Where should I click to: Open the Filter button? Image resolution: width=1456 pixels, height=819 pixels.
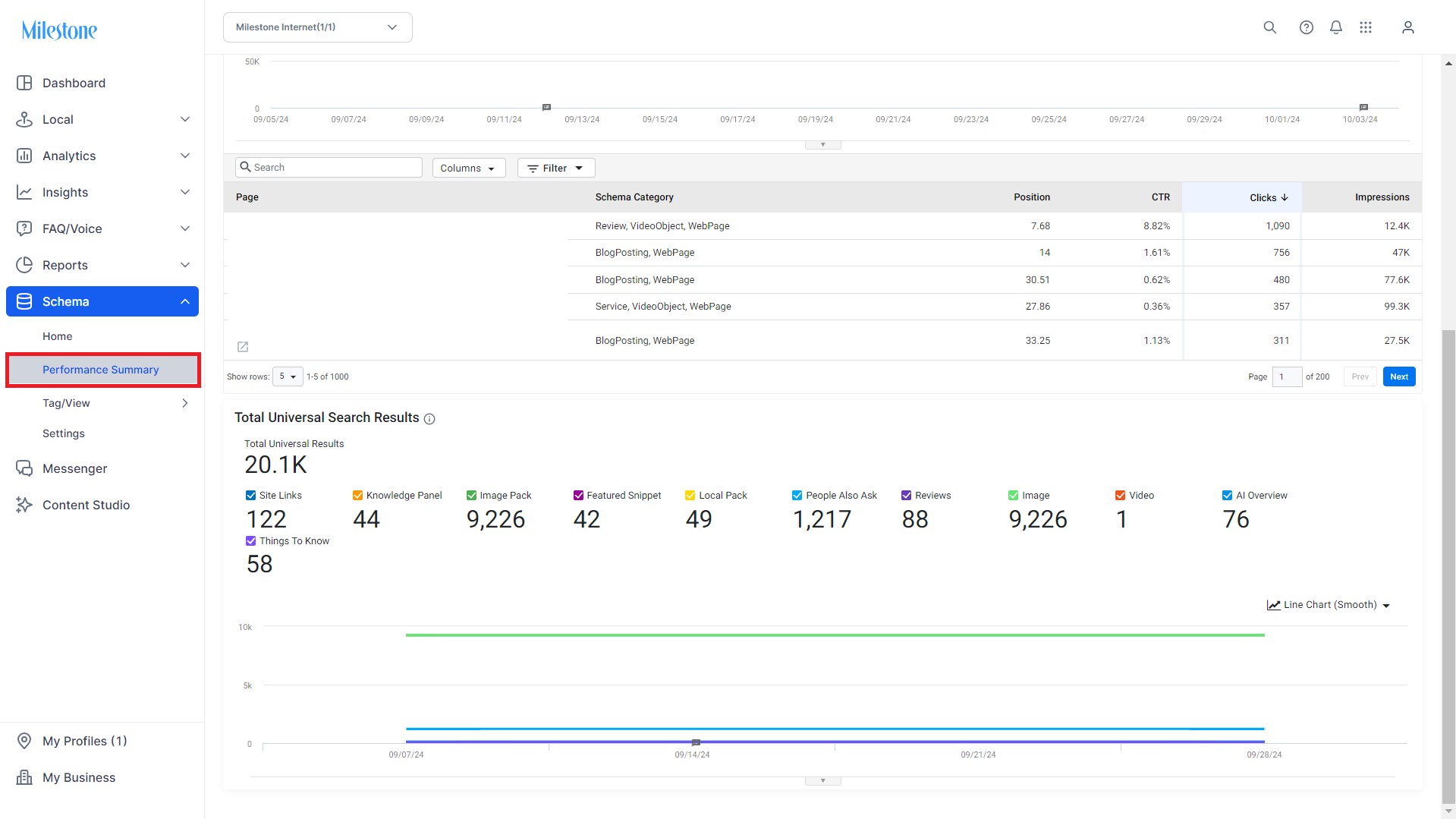(556, 168)
